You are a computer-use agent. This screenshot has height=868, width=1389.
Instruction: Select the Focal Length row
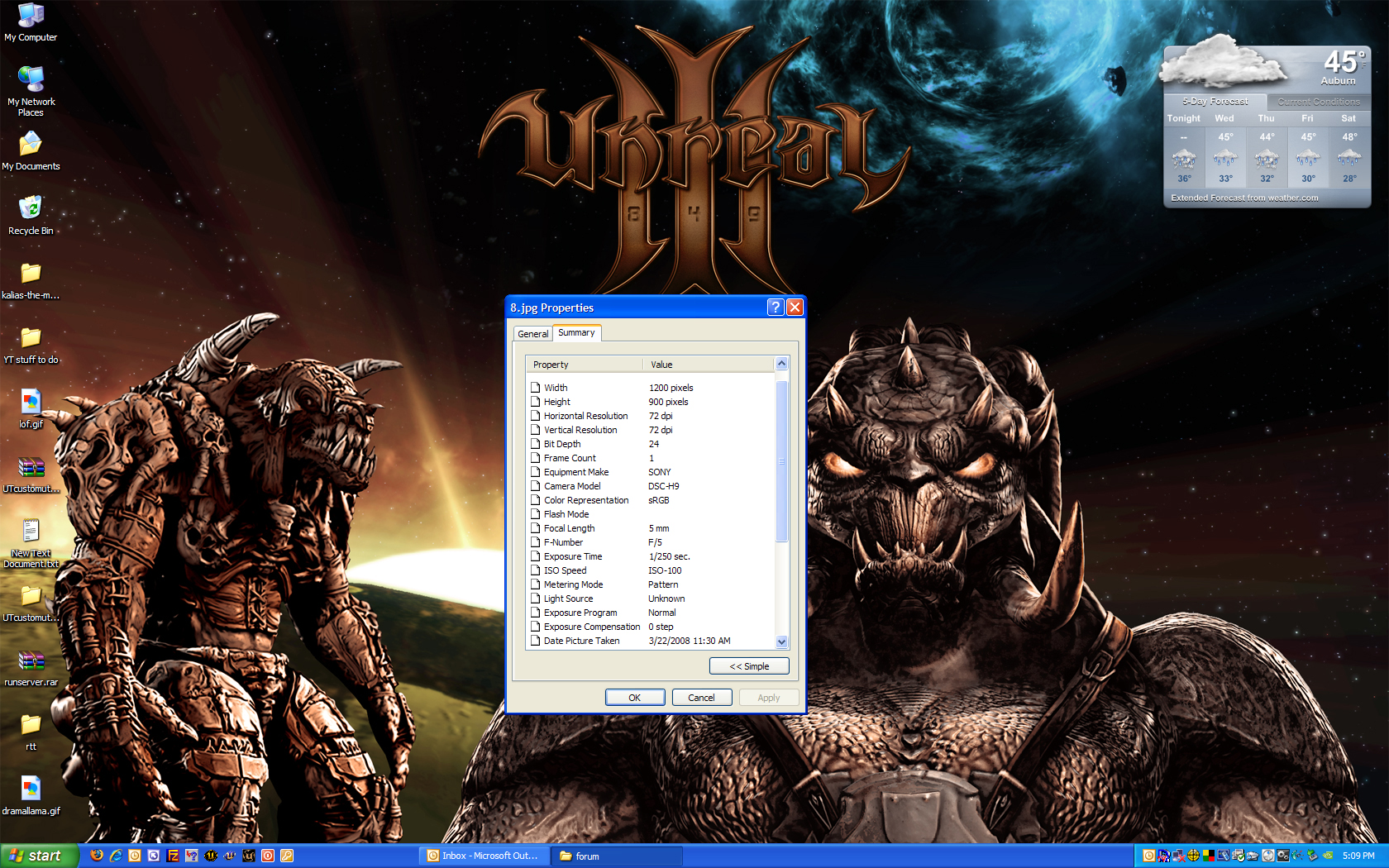(x=651, y=528)
